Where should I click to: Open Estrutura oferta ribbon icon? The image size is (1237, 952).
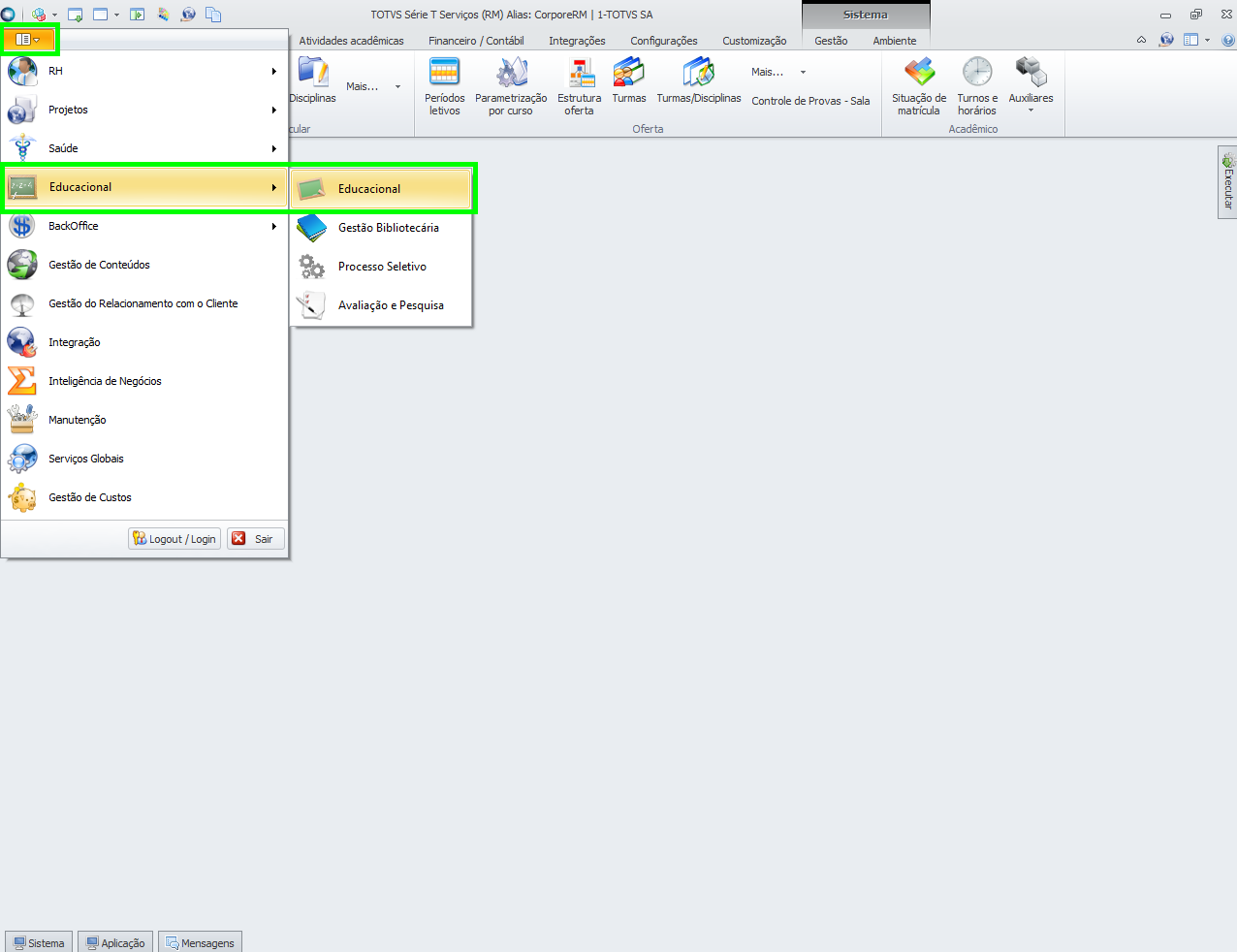click(x=580, y=86)
